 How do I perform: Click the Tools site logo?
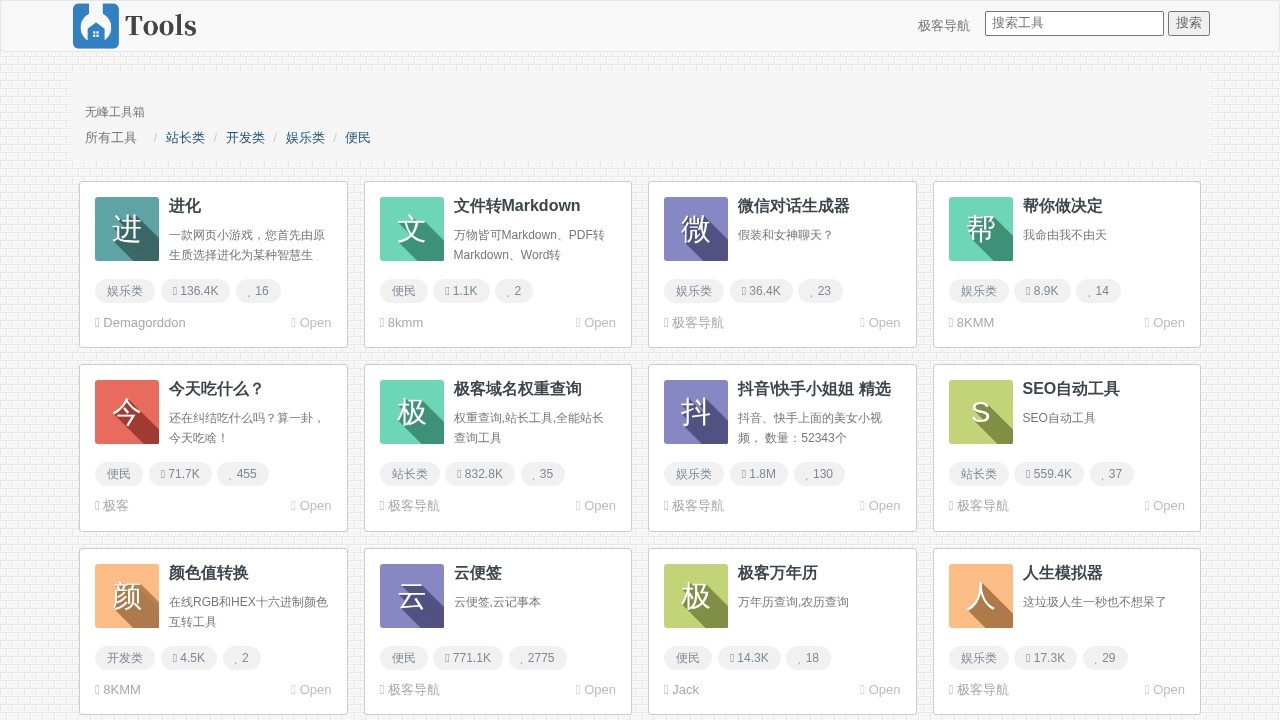pyautogui.click(x=134, y=25)
